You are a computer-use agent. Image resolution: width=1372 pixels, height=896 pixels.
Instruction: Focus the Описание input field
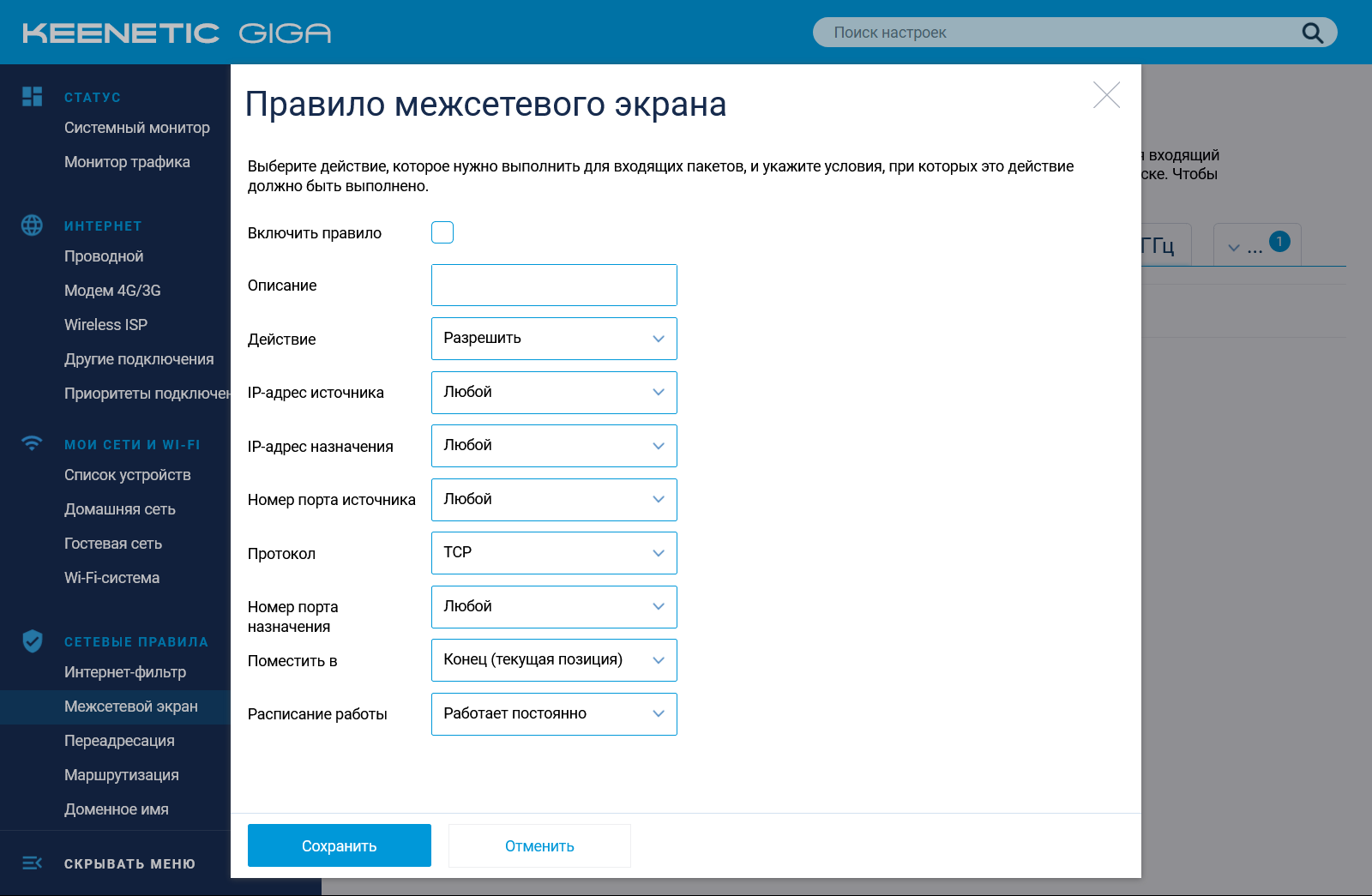coord(554,285)
